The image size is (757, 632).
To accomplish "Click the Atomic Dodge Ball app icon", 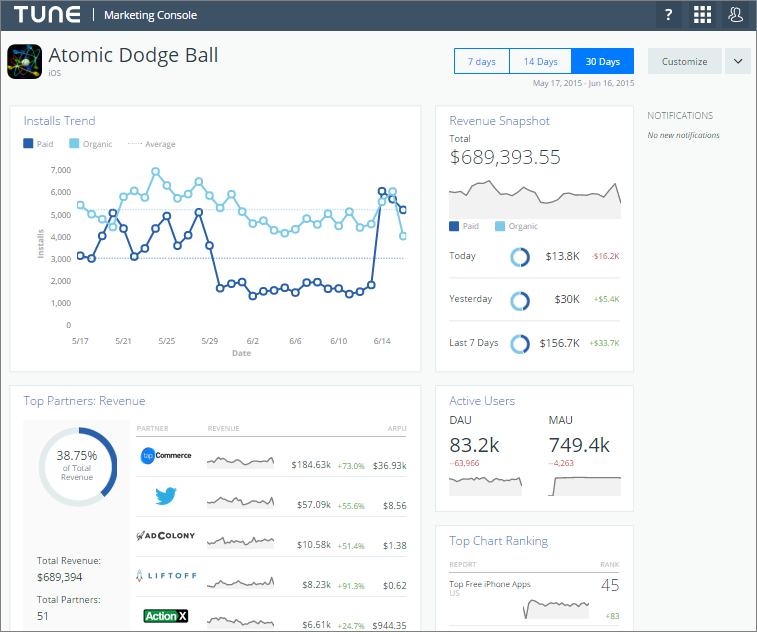I will click(25, 61).
